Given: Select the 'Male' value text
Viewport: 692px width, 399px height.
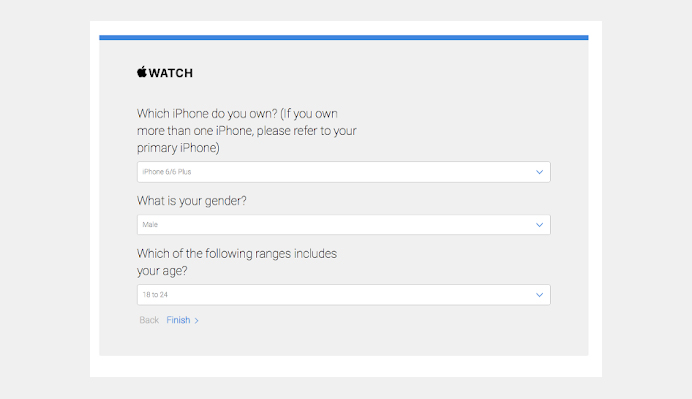Looking at the screenshot, I should pos(150,225).
